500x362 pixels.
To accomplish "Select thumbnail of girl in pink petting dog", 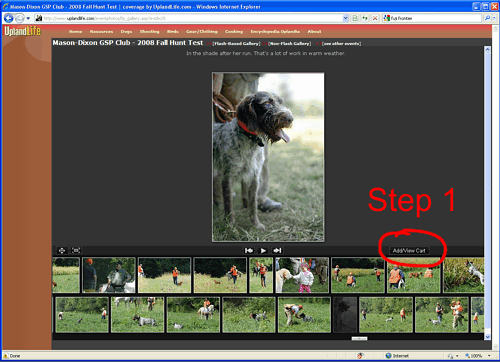I will coord(302,275).
